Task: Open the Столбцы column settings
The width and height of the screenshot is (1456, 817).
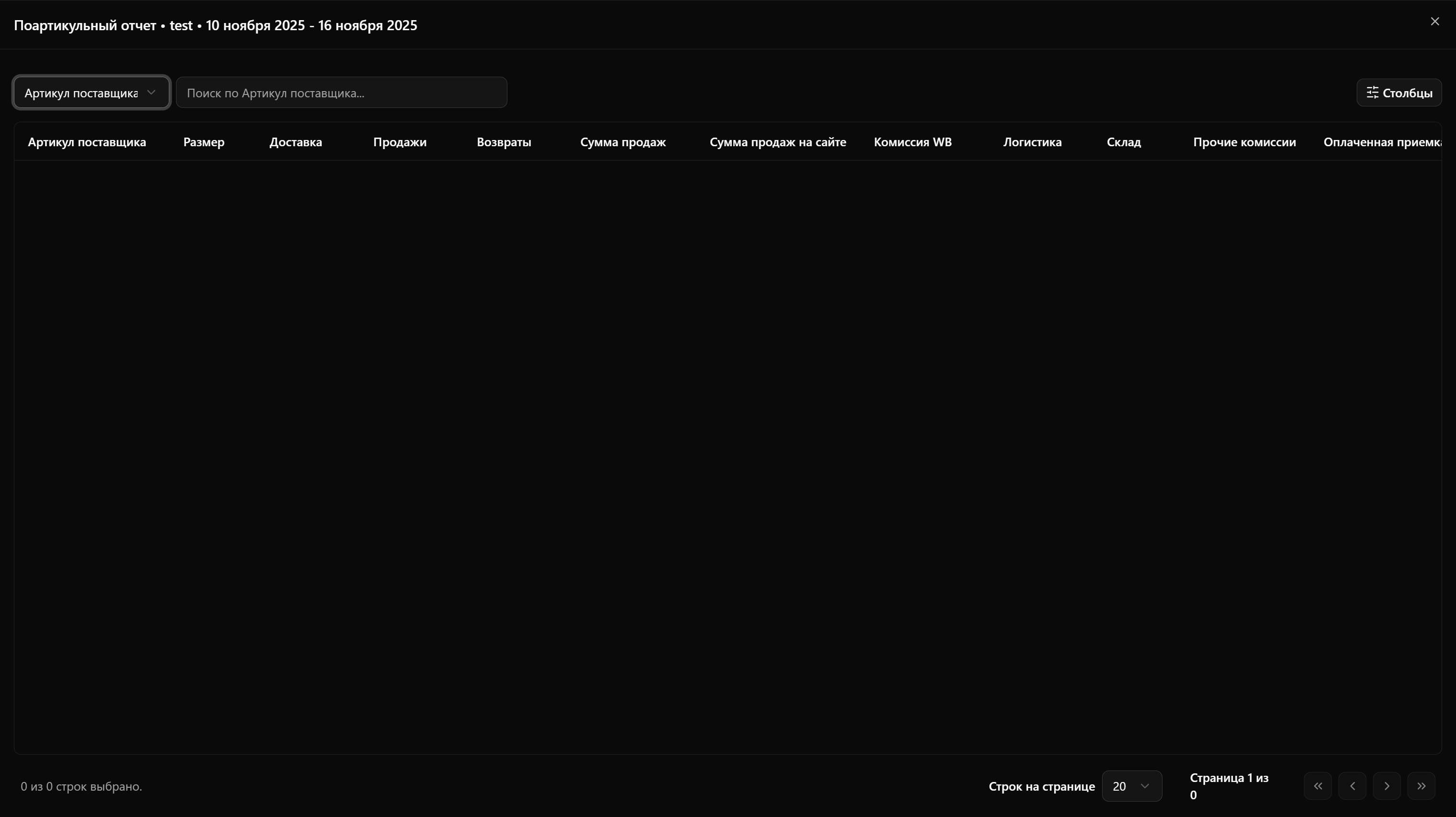Action: coord(1399,93)
